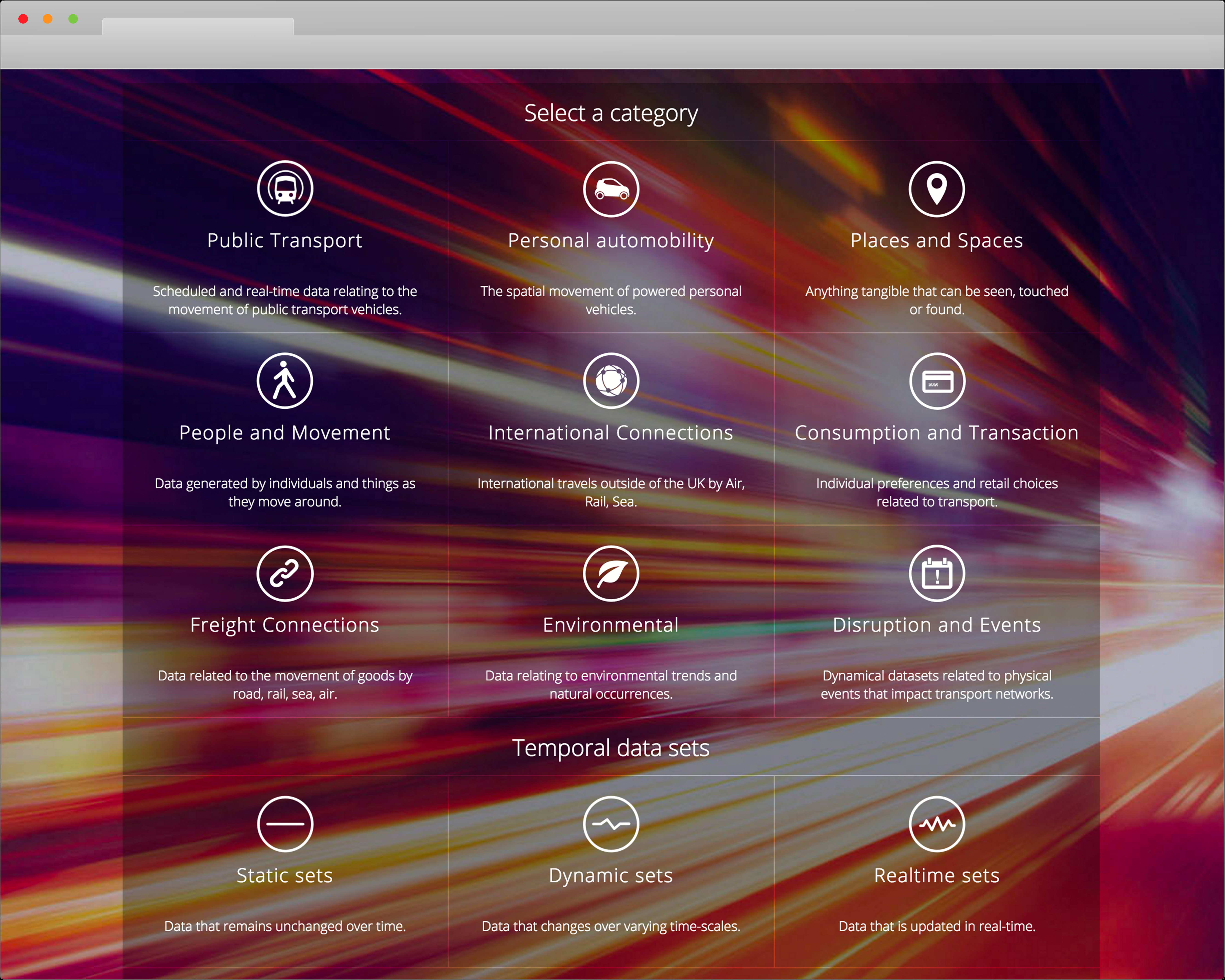The image size is (1225, 980).
Task: Open the Disruption and Events calendar icon
Action: tap(936, 573)
